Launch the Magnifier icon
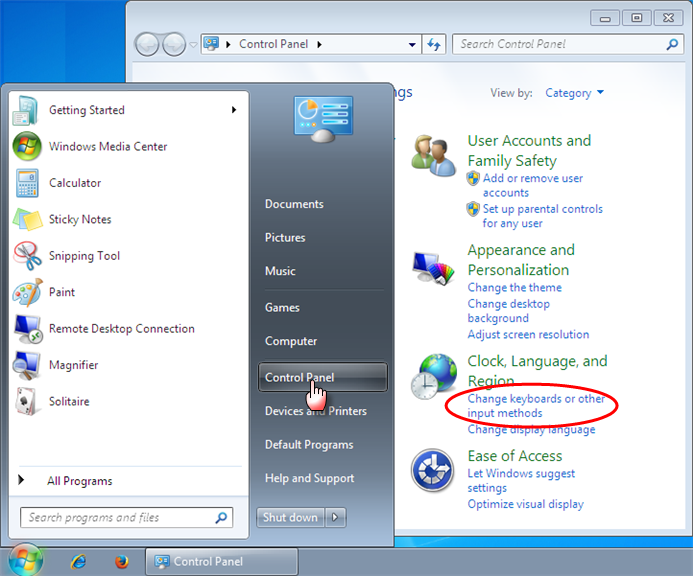Viewport: 693px width, 576px height. click(27, 365)
